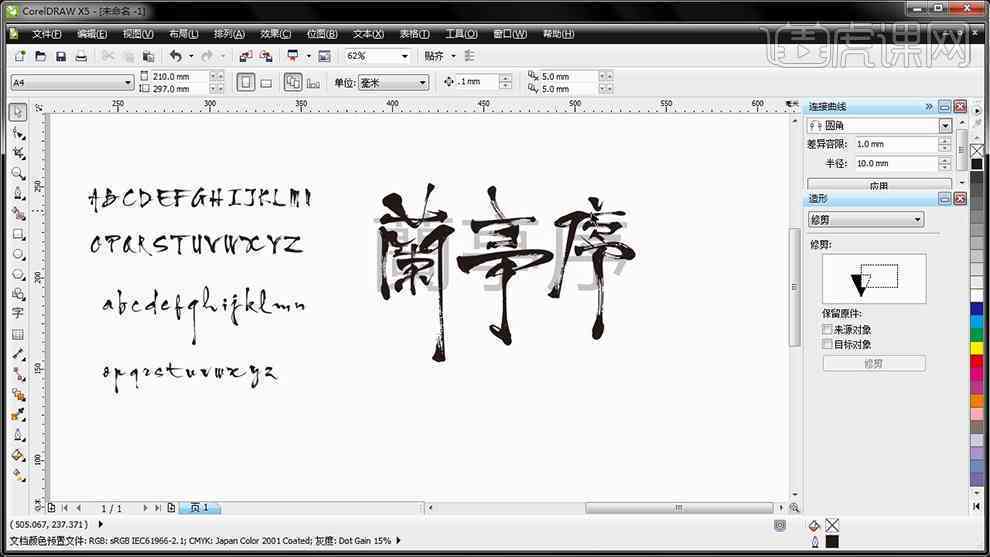
Task: Open the 位图(B) menu
Action: pos(322,34)
